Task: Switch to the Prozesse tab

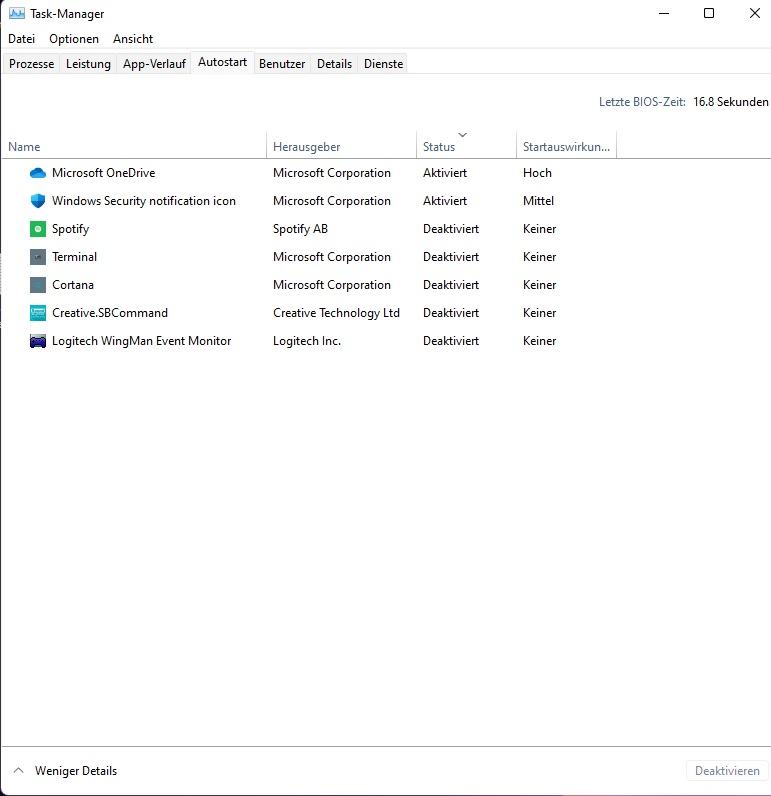Action: coord(31,64)
